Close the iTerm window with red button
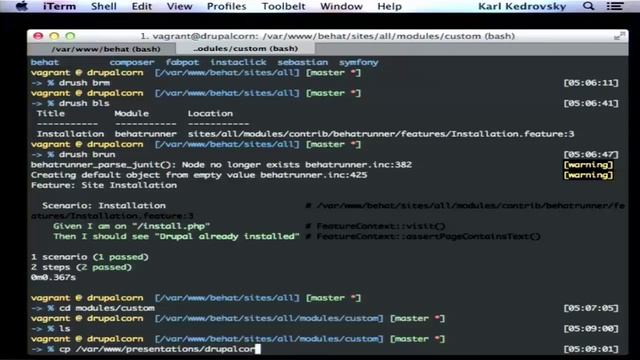This screenshot has height=360, width=640. [x=38, y=36]
